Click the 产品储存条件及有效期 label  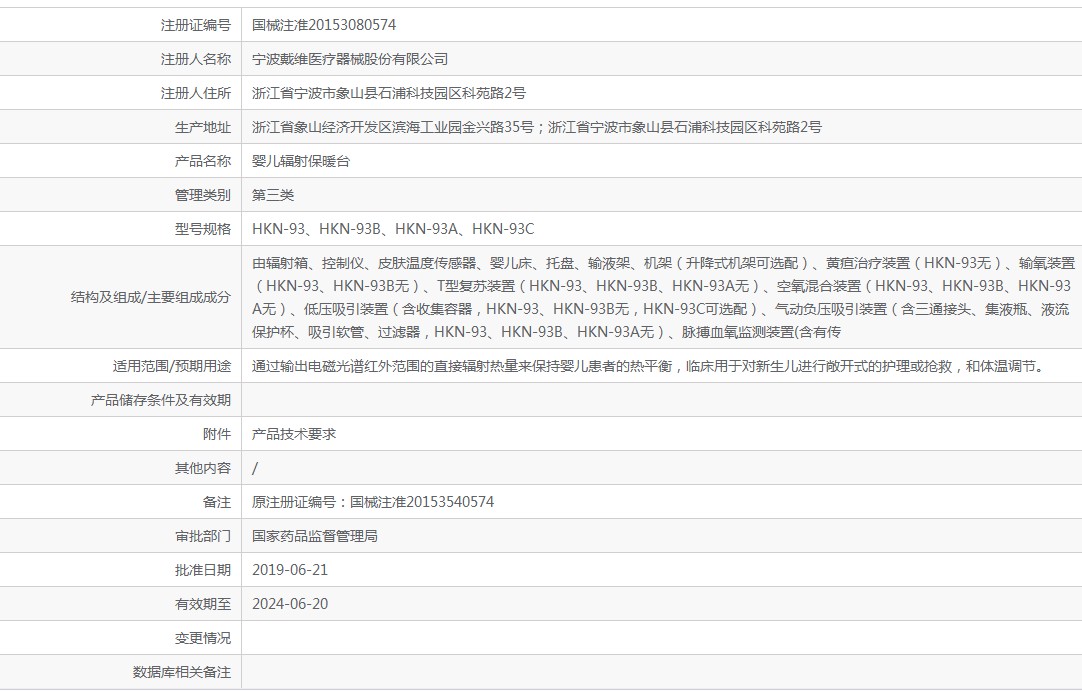160,400
